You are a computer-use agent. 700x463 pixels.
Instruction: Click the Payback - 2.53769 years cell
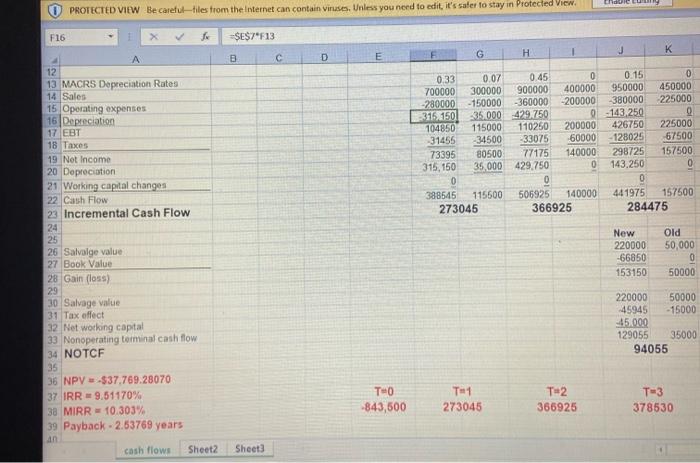[123, 425]
